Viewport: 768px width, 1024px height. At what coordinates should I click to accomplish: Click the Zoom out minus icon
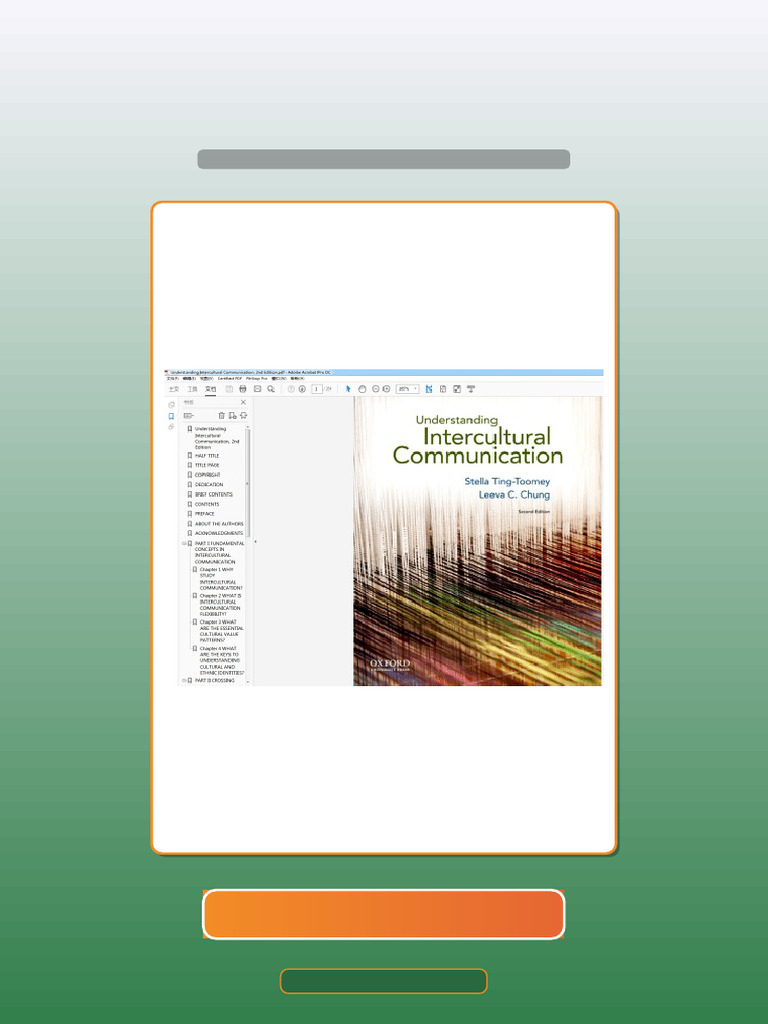tap(376, 389)
